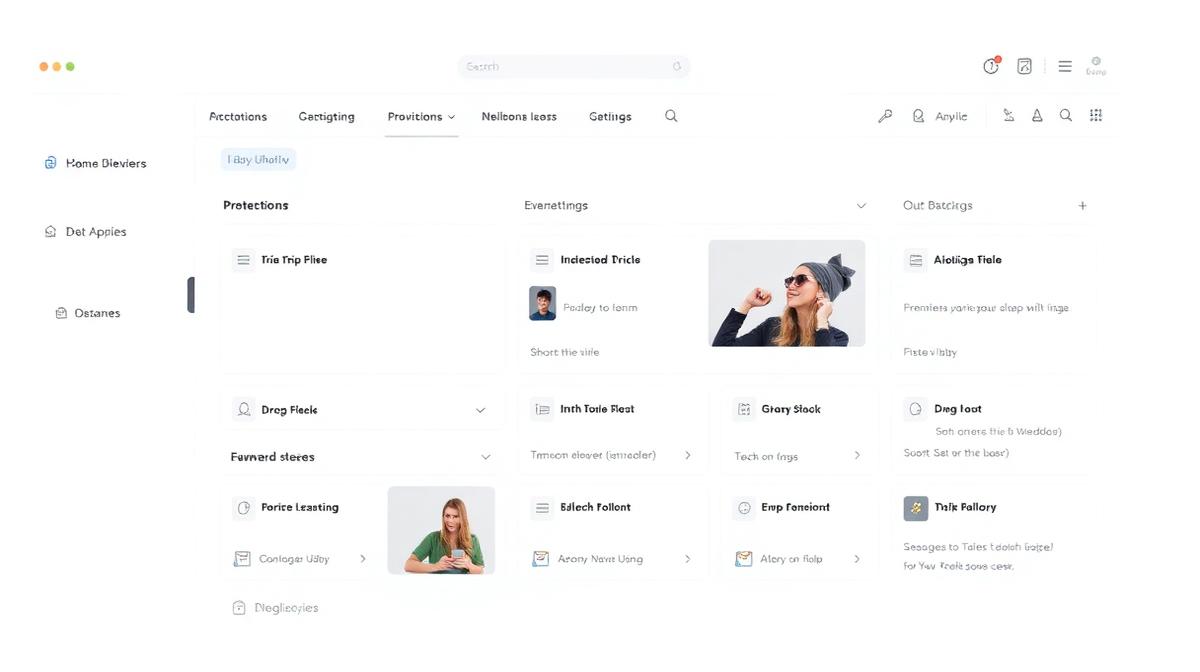
Task: Click the person icon beside Drag Fleck
Action: pos(243,410)
